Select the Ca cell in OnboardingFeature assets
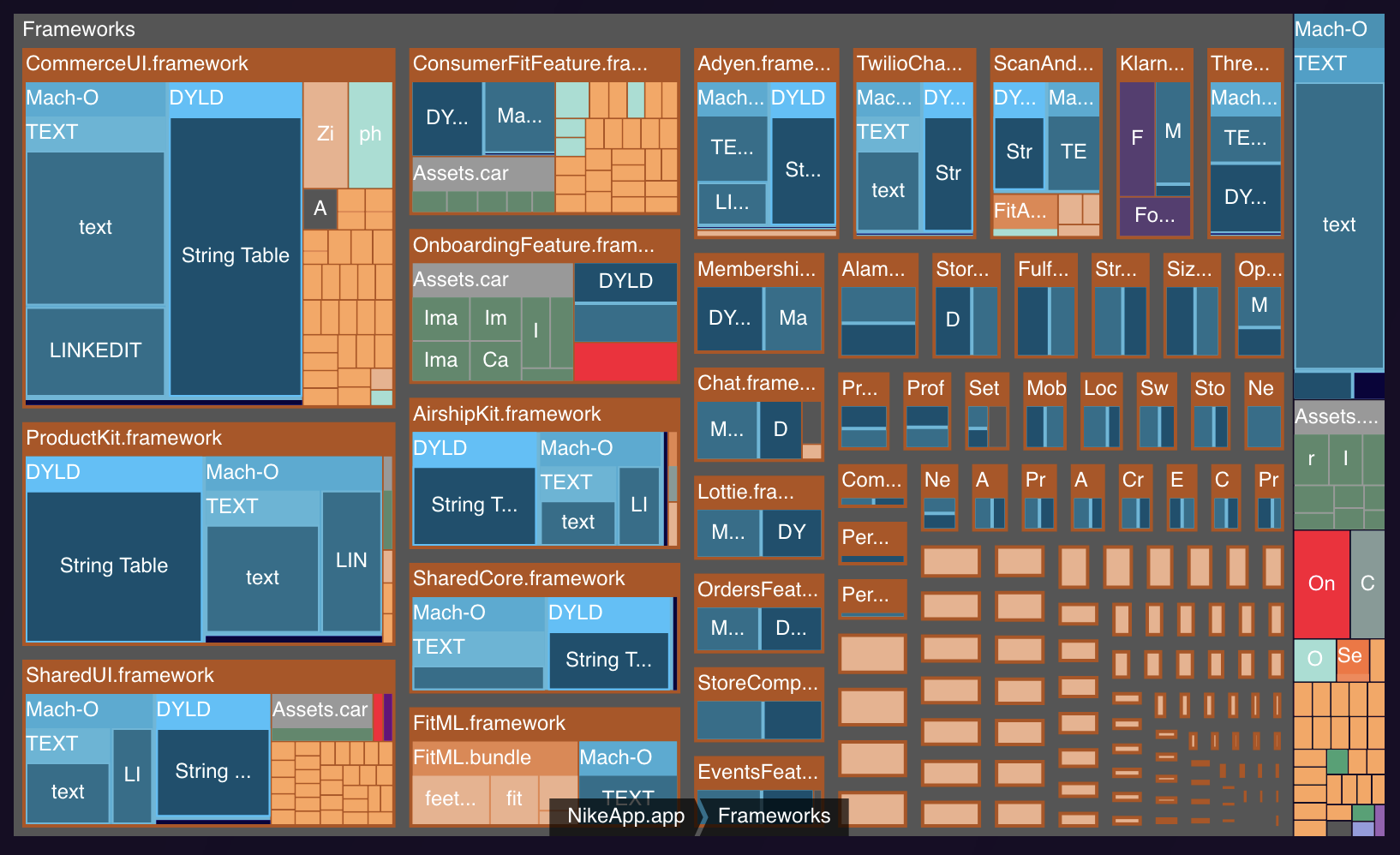The width and height of the screenshot is (1400, 855). (x=495, y=360)
